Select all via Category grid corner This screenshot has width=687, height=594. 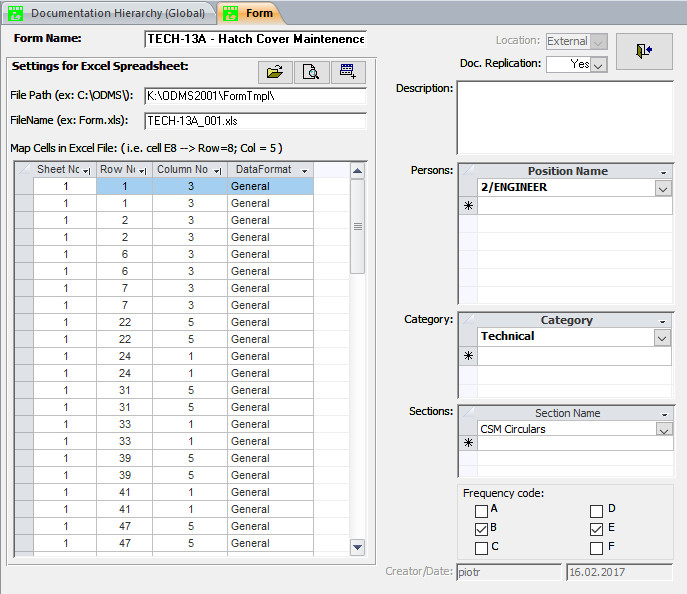pyautogui.click(x=468, y=320)
